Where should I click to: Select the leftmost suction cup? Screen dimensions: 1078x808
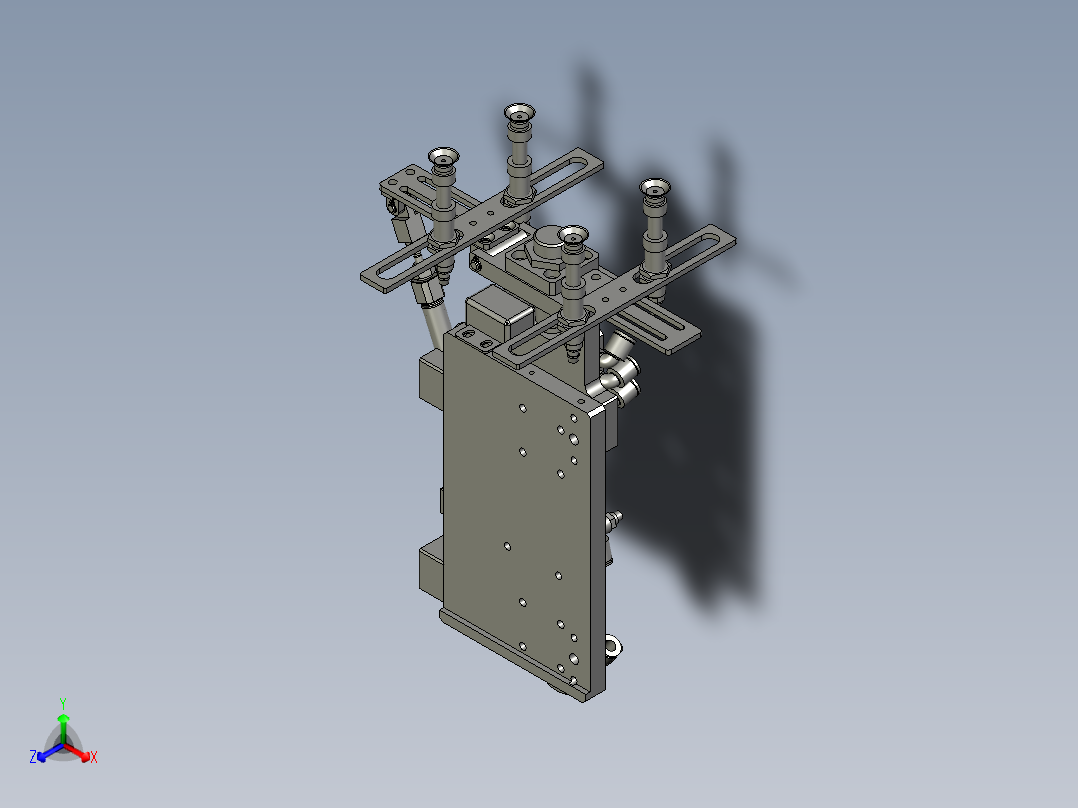point(442,158)
